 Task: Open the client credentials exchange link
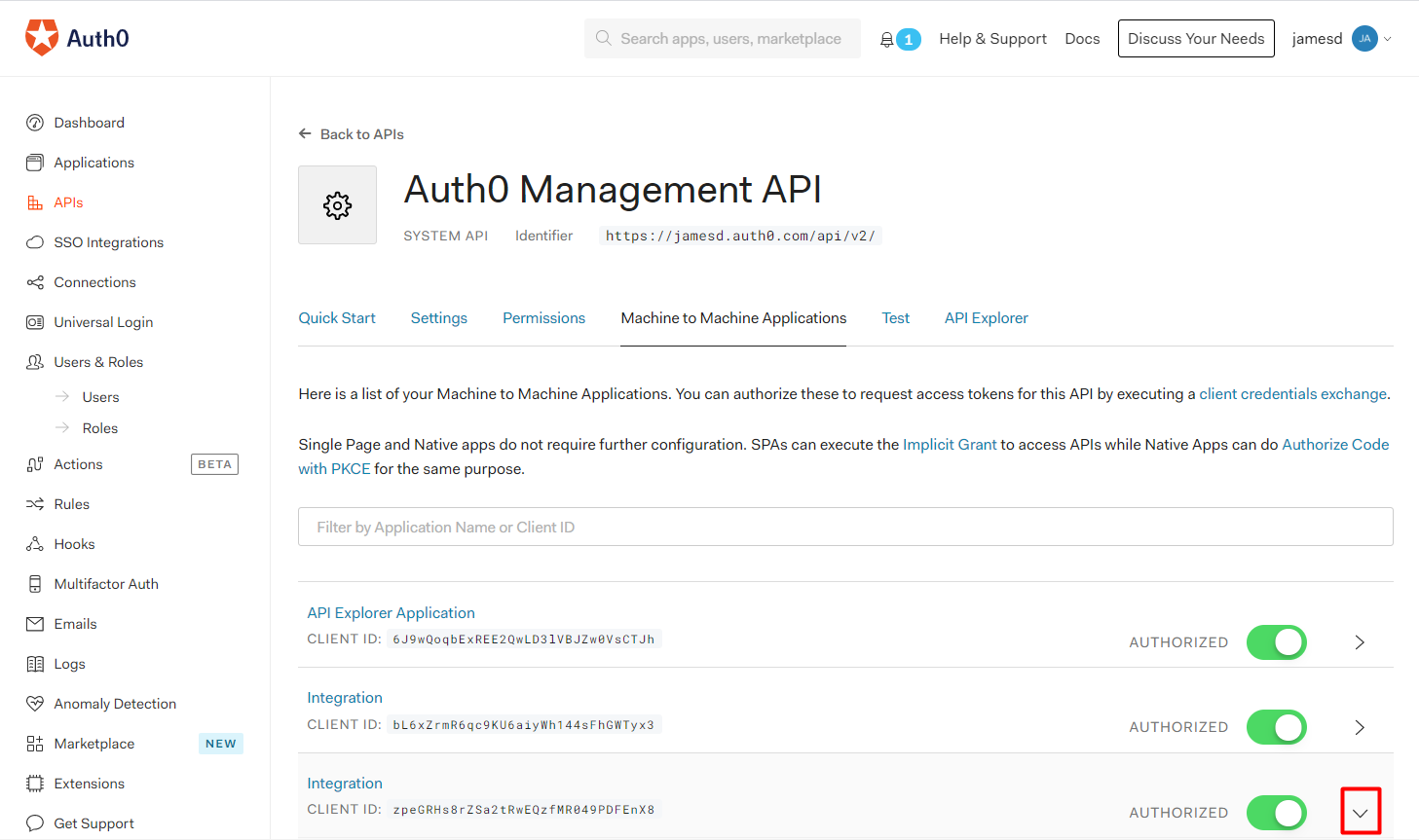point(1292,394)
